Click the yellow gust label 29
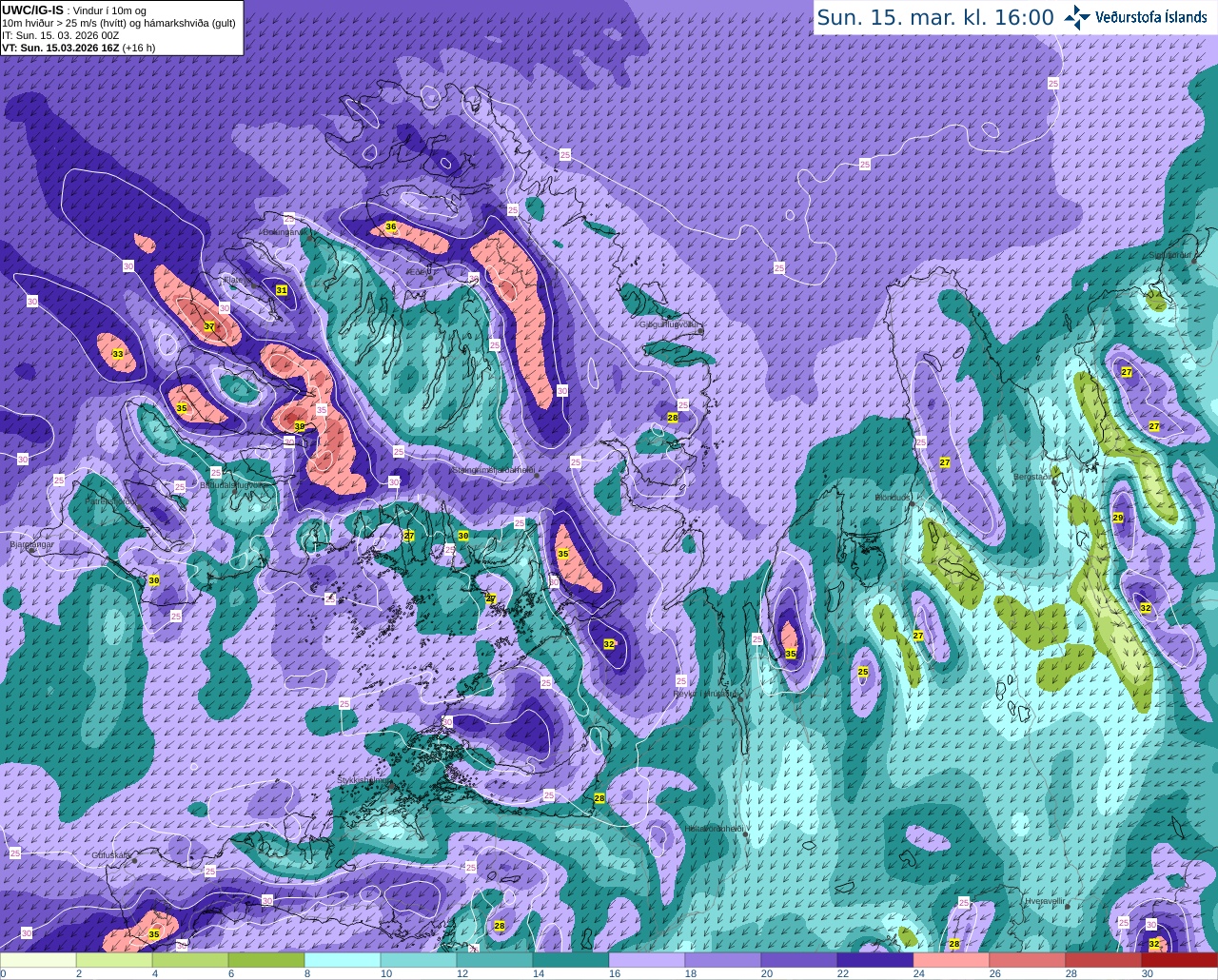Image resolution: width=1218 pixels, height=980 pixels. point(1118,518)
